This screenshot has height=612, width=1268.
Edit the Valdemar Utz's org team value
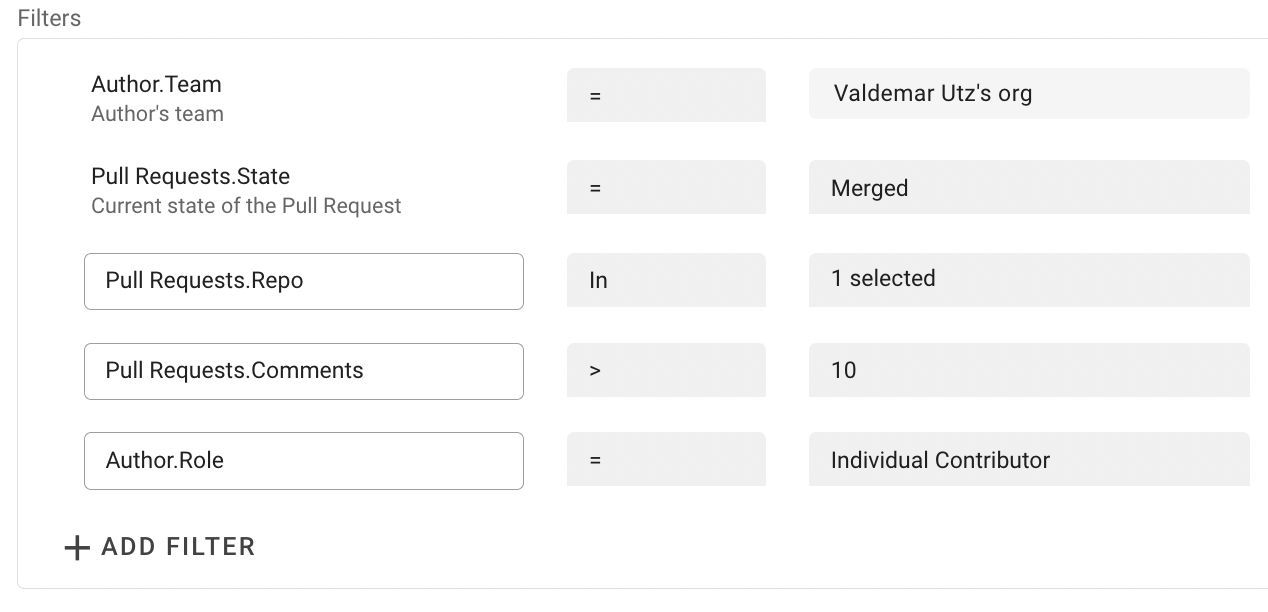1028,94
